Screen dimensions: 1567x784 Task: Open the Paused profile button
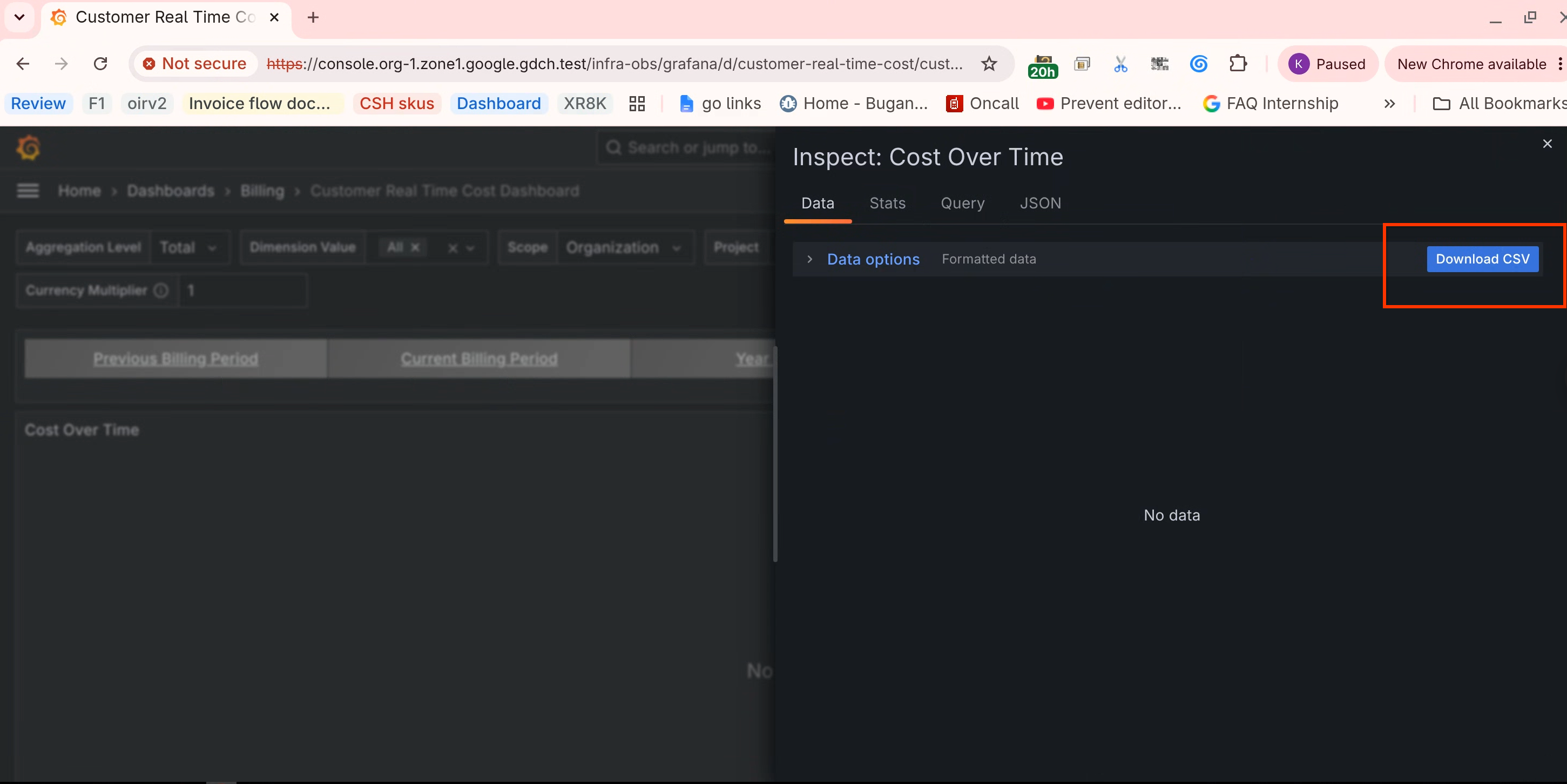(1327, 64)
